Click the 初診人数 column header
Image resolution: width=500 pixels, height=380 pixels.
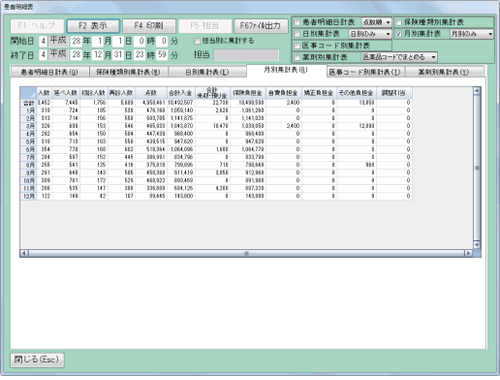click(x=93, y=93)
